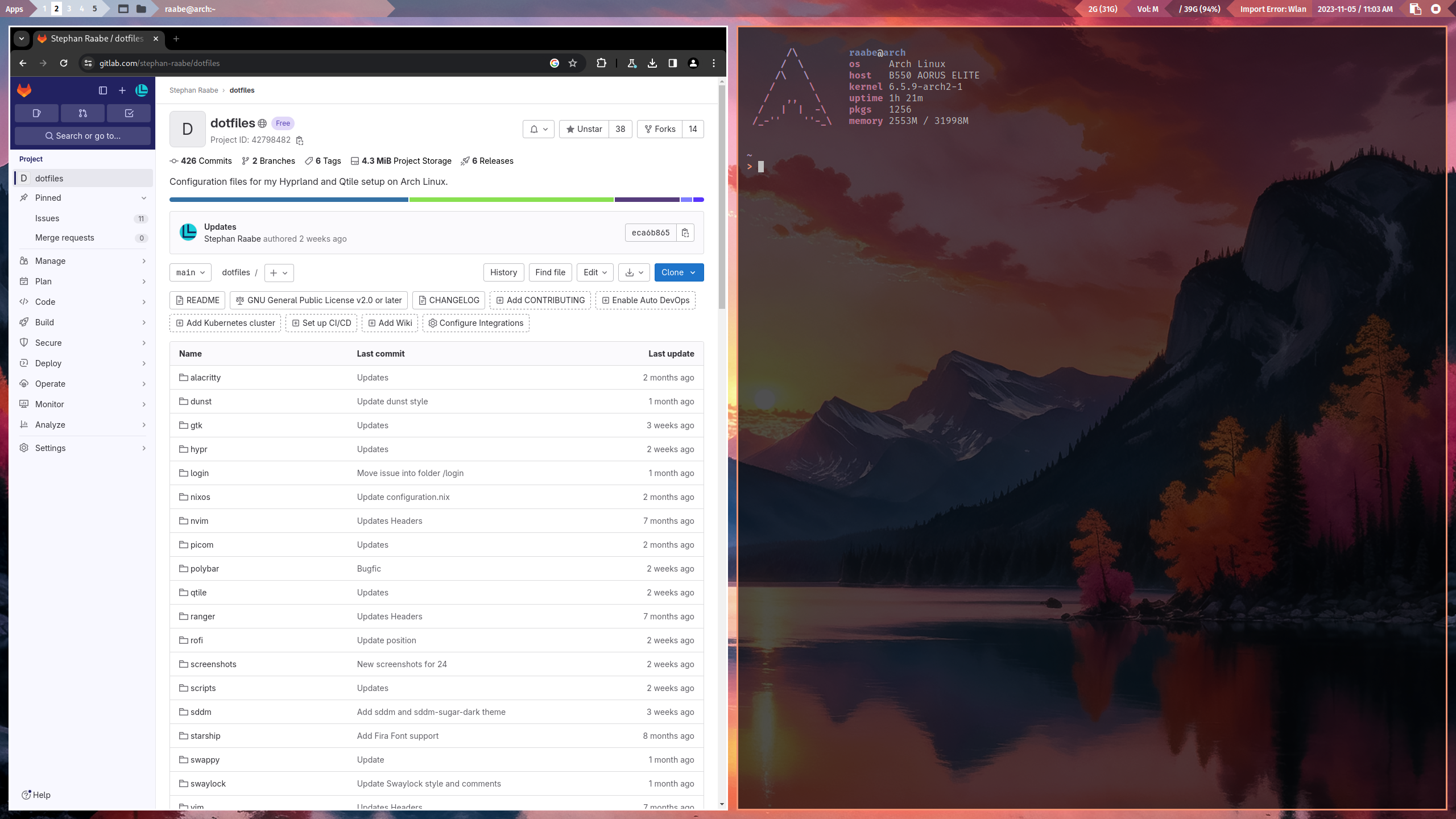Click the GitLab fox logo in sidebar
1456x819 pixels.
[x=24, y=90]
